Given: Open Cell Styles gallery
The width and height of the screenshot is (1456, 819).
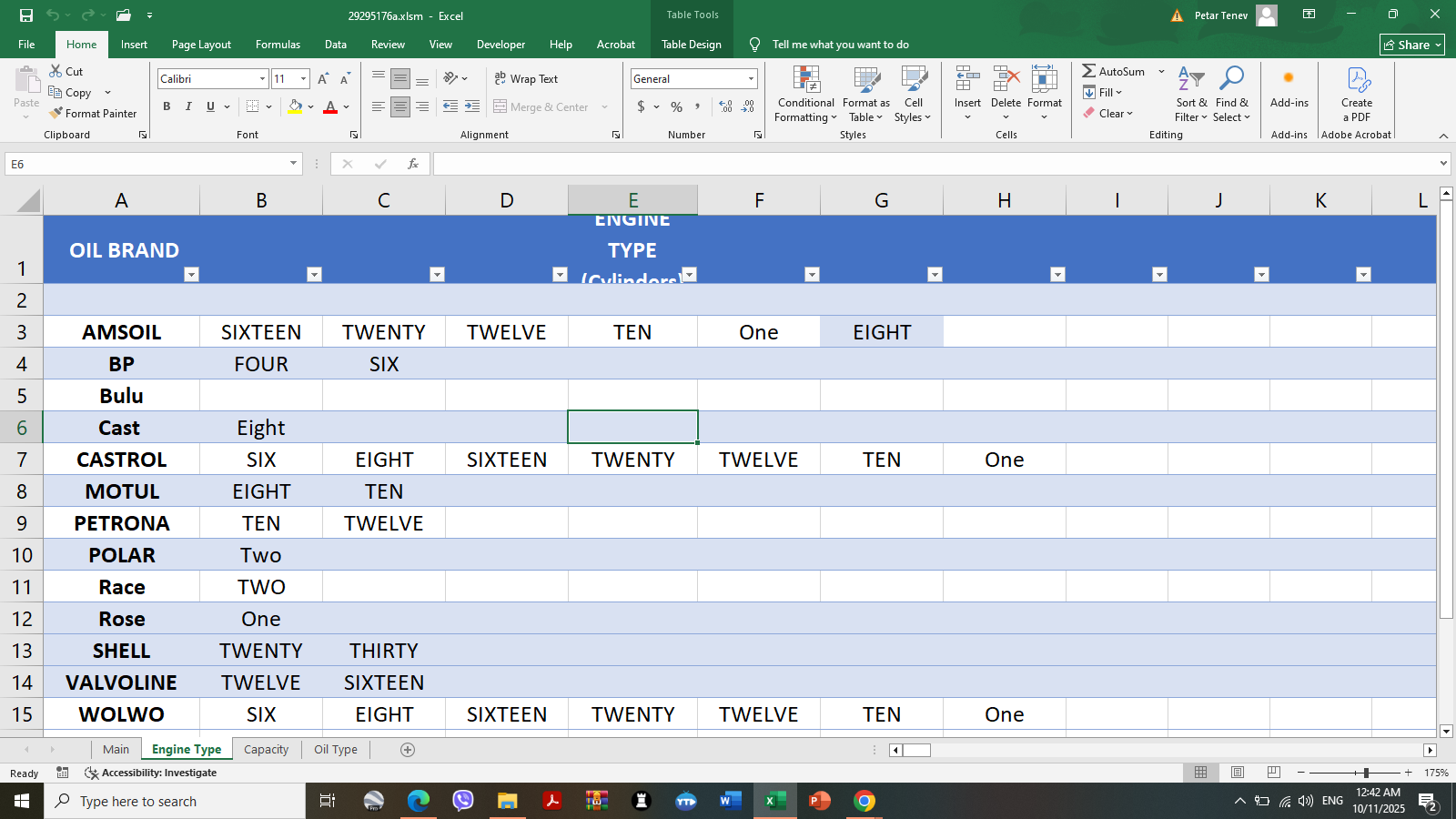Looking at the screenshot, I should [x=913, y=95].
